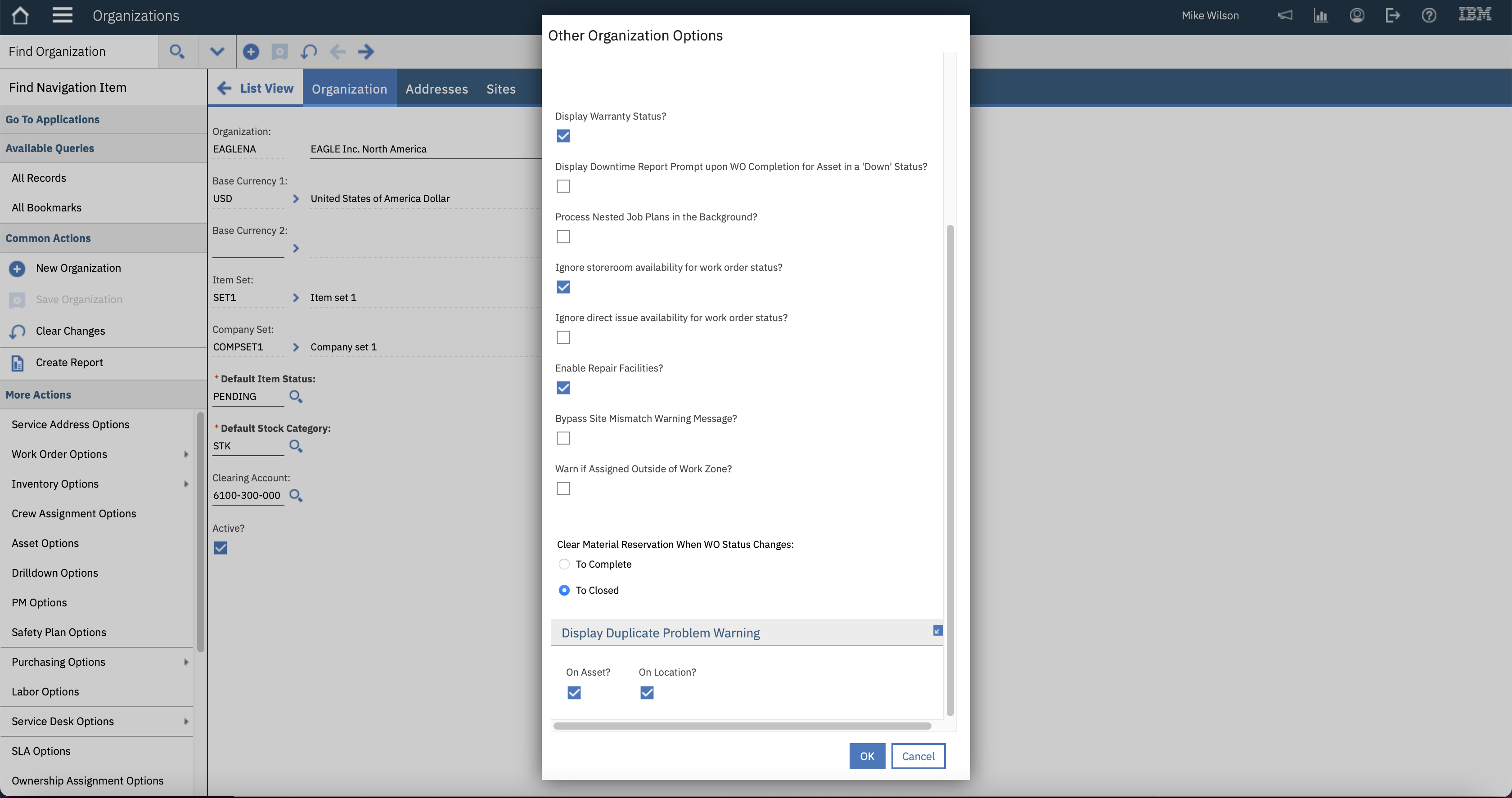1512x798 pixels.
Task: Click the Home icon
Action: tap(20, 16)
